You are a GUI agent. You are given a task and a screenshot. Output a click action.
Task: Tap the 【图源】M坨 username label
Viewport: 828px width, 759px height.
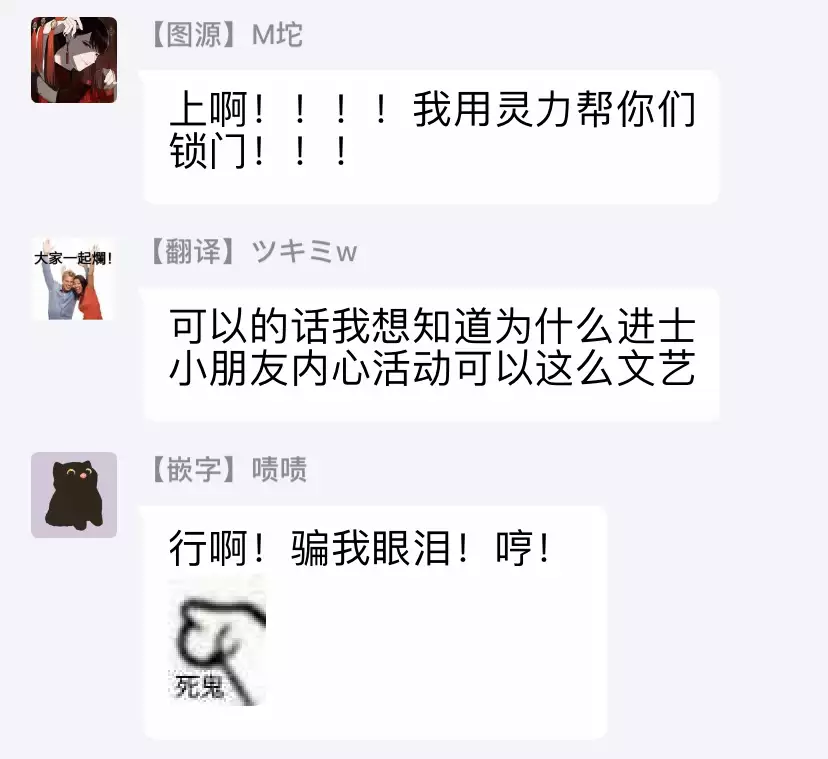[227, 35]
